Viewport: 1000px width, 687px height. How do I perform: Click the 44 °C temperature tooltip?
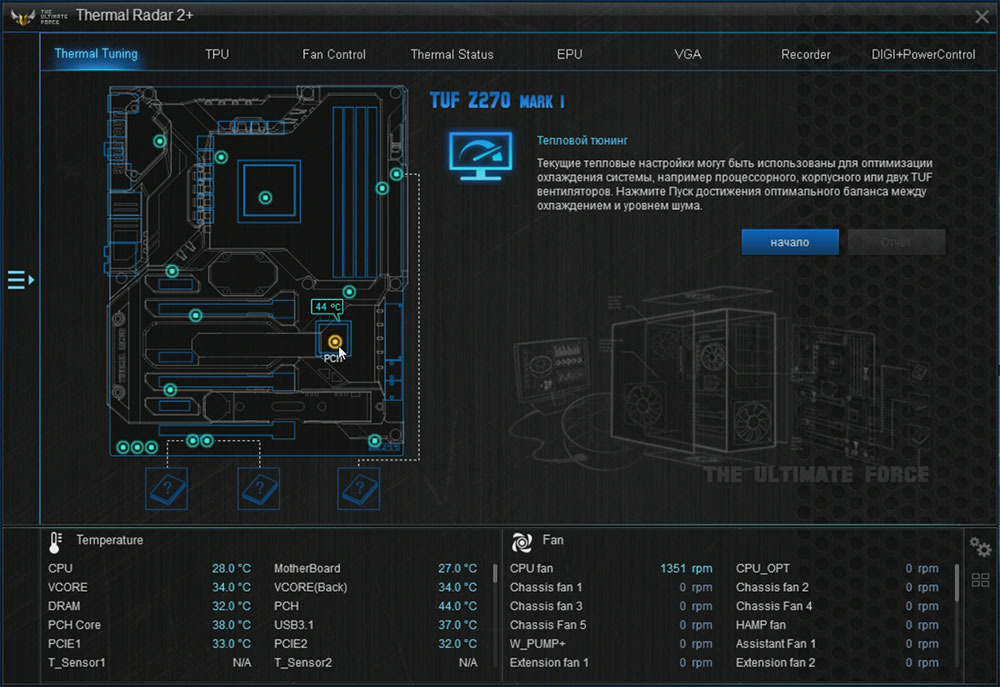click(327, 307)
